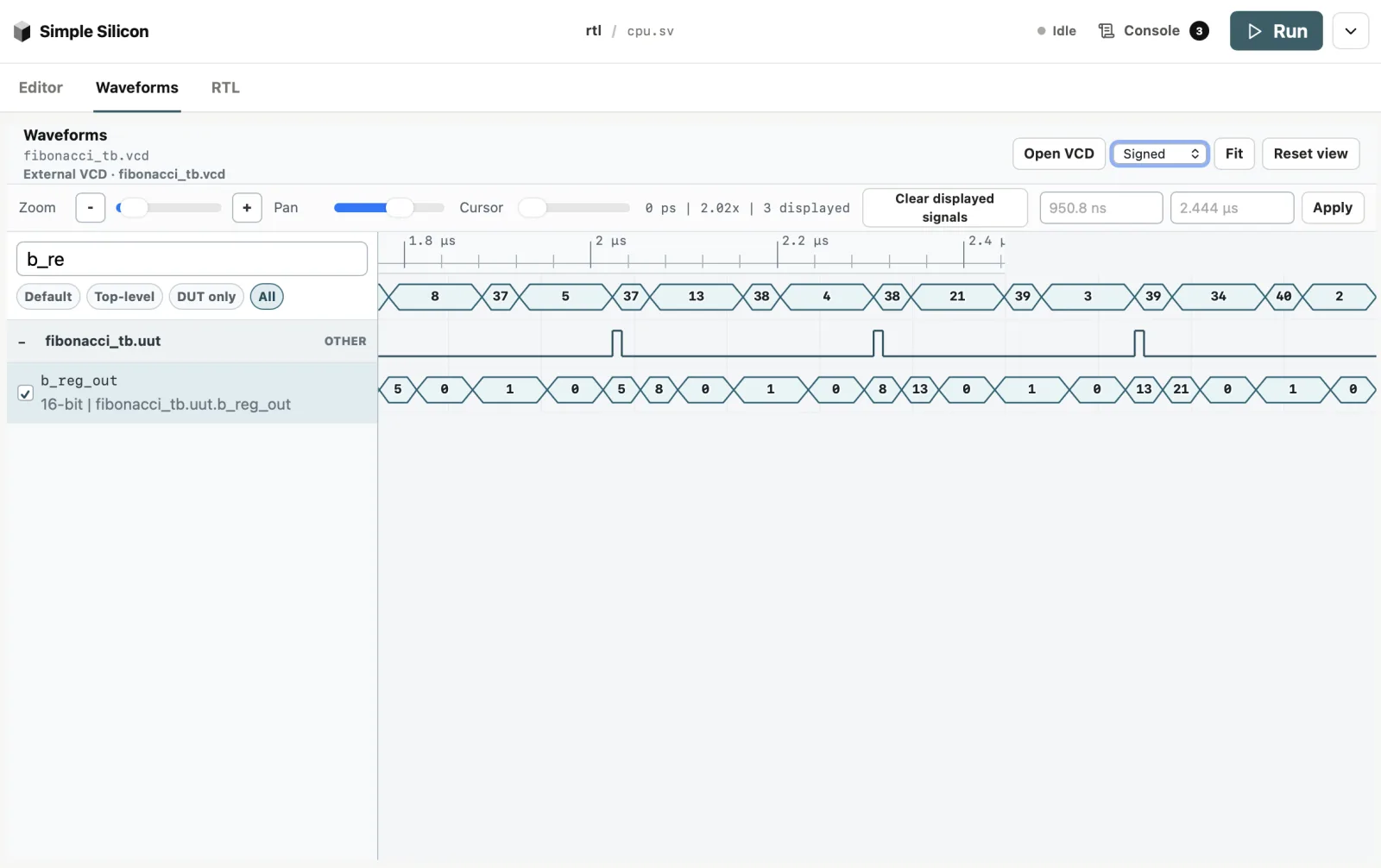
Task: Click the Idle status indicator
Action: point(1056,31)
